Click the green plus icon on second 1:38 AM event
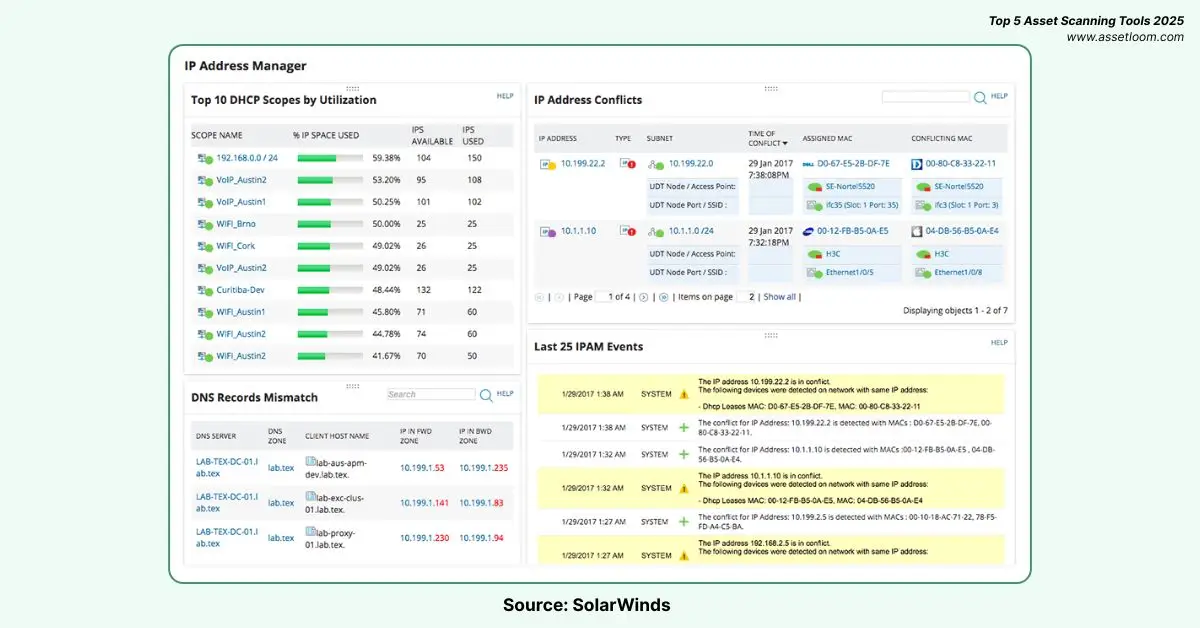This screenshot has width=1200, height=628. pyautogui.click(x=684, y=427)
